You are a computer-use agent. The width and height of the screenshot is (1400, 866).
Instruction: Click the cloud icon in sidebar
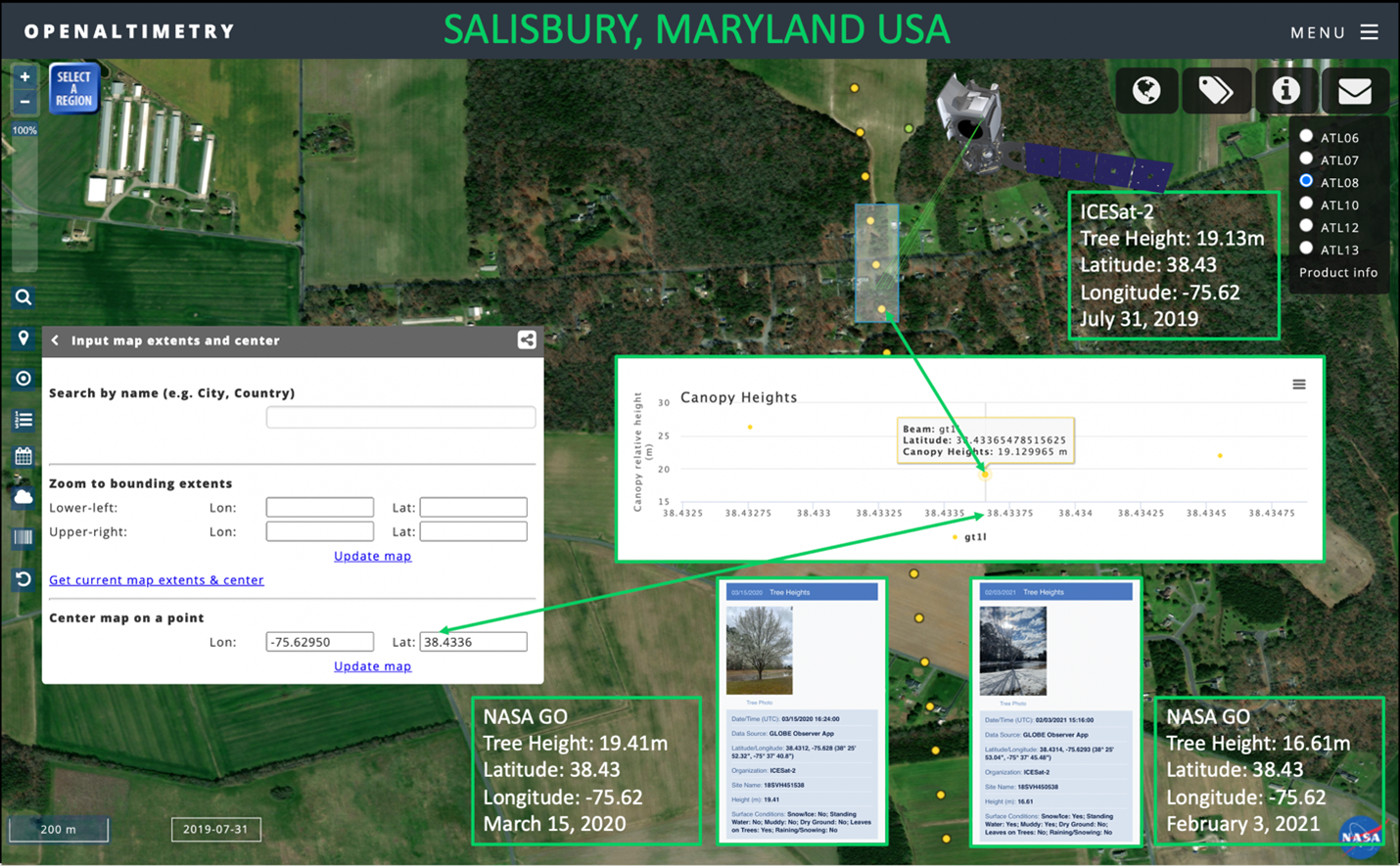(x=23, y=497)
